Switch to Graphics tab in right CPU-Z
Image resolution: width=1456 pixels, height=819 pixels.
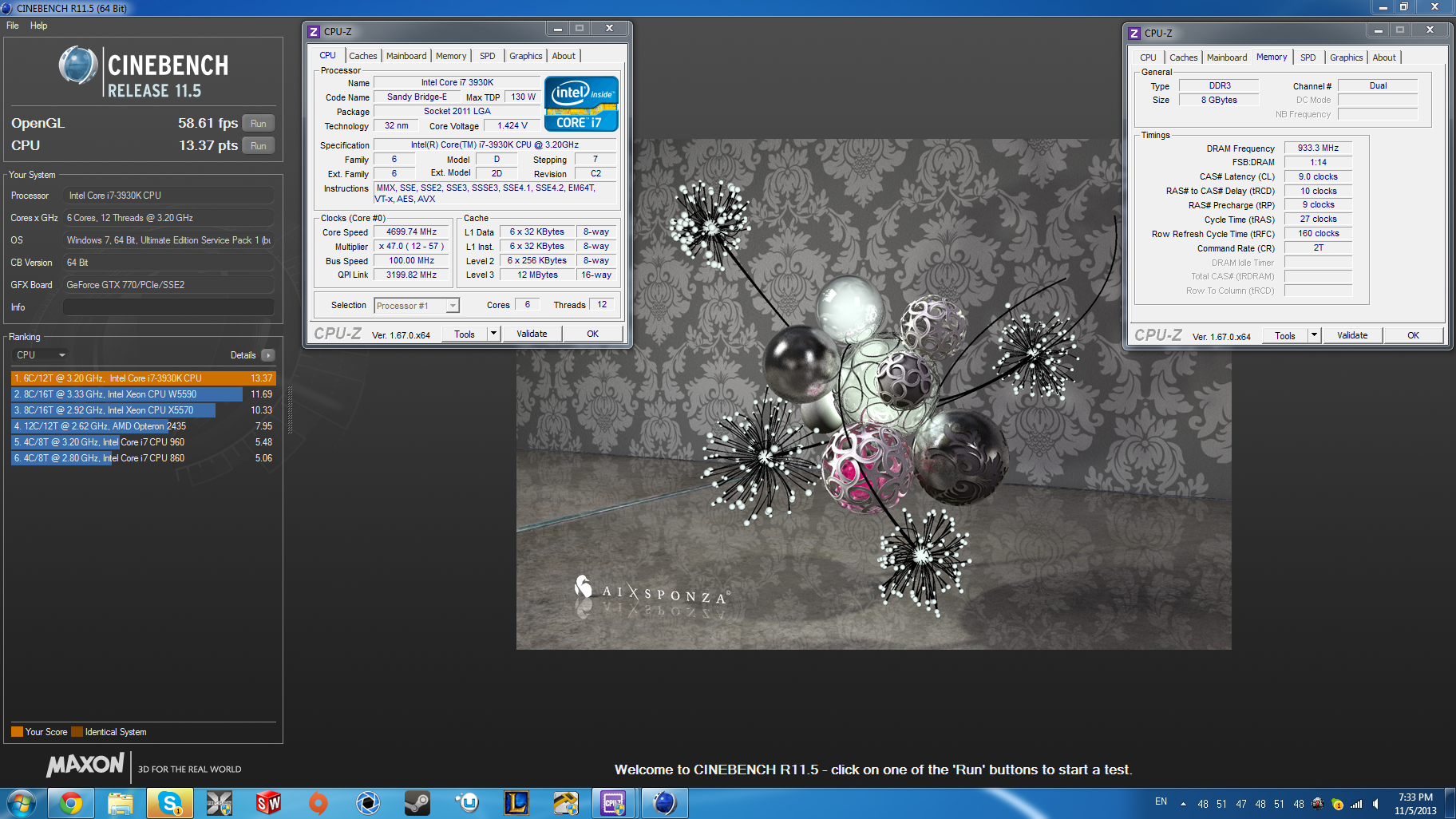(x=1346, y=57)
